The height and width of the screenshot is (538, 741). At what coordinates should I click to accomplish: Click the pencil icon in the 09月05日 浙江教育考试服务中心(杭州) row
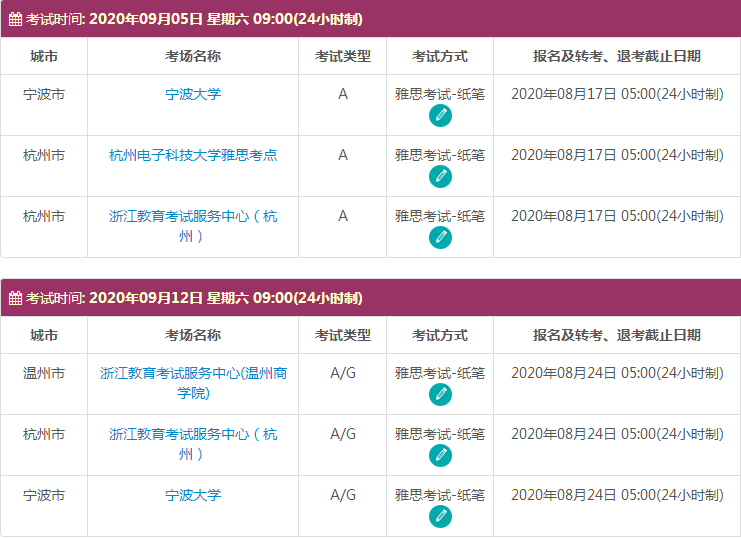click(x=440, y=238)
